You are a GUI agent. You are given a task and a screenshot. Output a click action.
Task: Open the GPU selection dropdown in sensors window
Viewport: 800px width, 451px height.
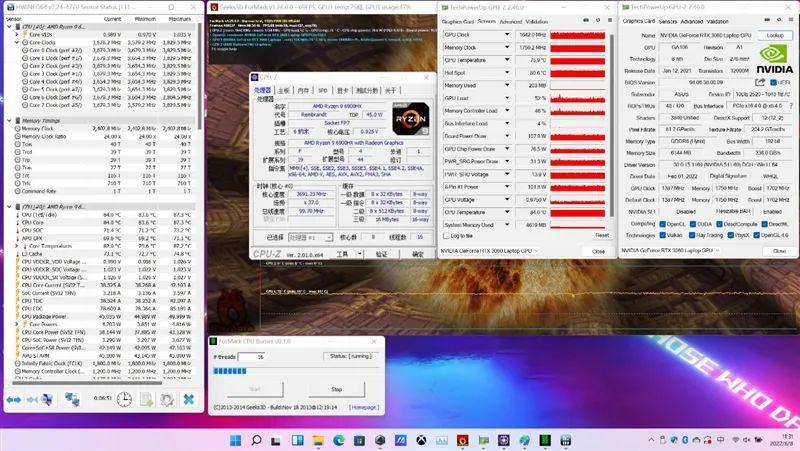(x=490, y=251)
